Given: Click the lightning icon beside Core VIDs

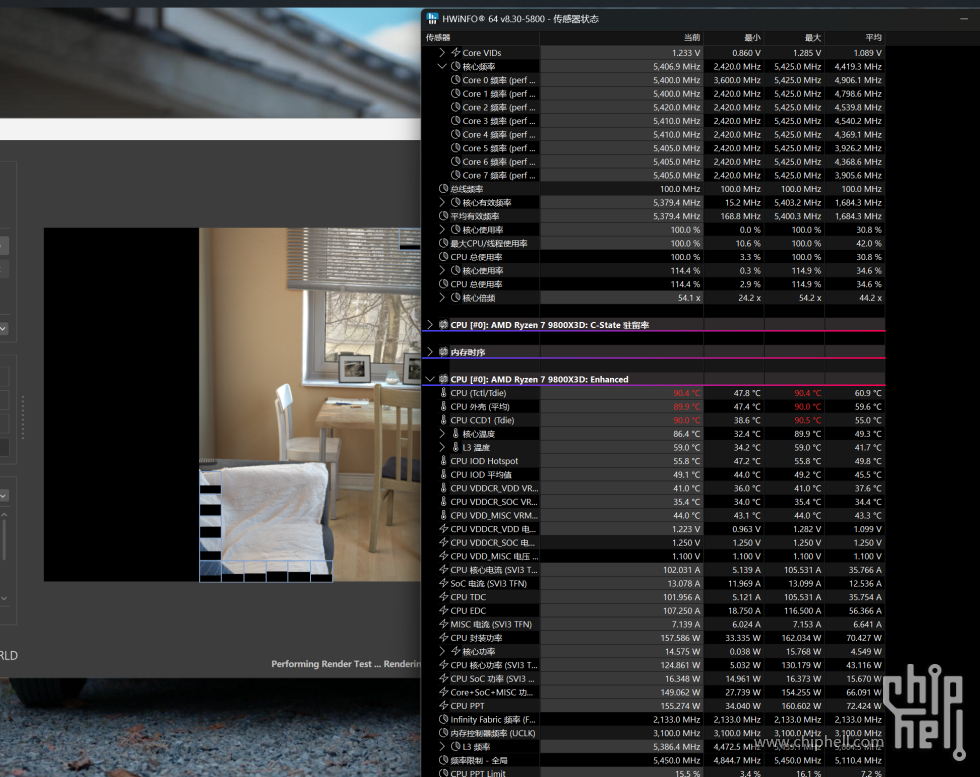Looking at the screenshot, I should 456,53.
